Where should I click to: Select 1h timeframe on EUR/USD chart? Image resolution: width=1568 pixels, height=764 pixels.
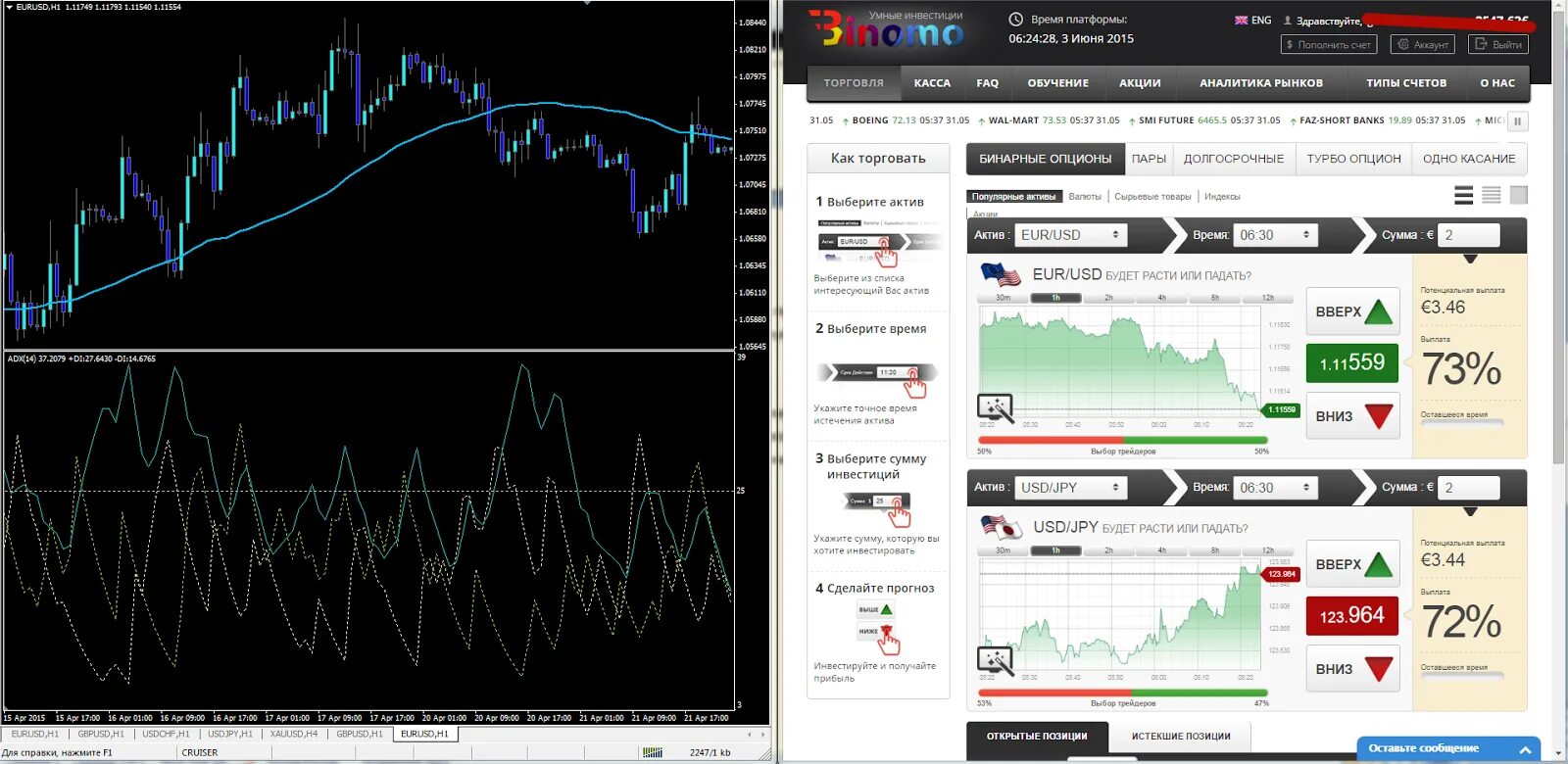coord(1055,298)
